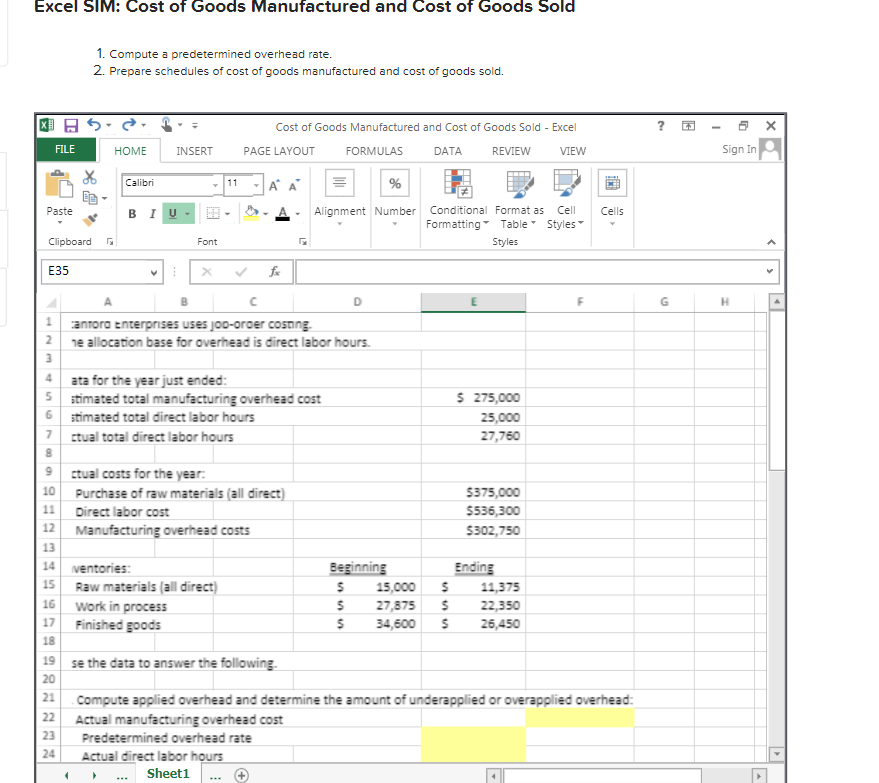Click the Ribbon Display Options icon
879x783 pixels.
click(x=688, y=126)
